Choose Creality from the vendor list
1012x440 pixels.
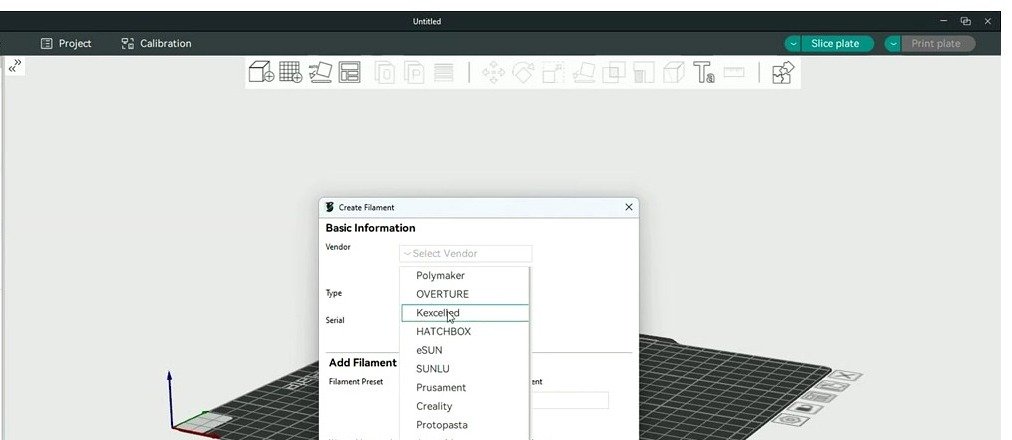pyautogui.click(x=465, y=406)
